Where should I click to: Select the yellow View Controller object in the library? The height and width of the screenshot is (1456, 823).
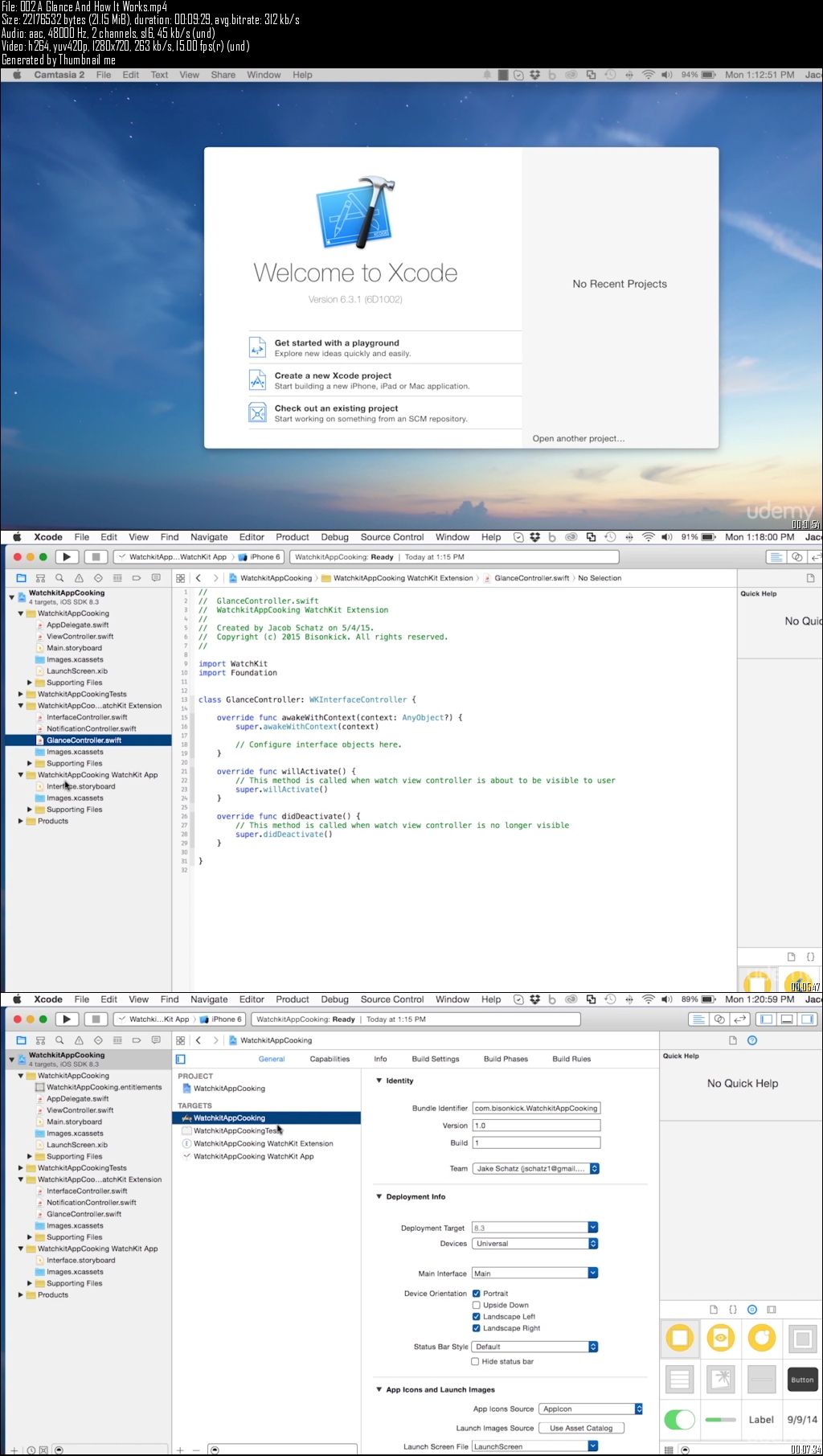tap(680, 1339)
